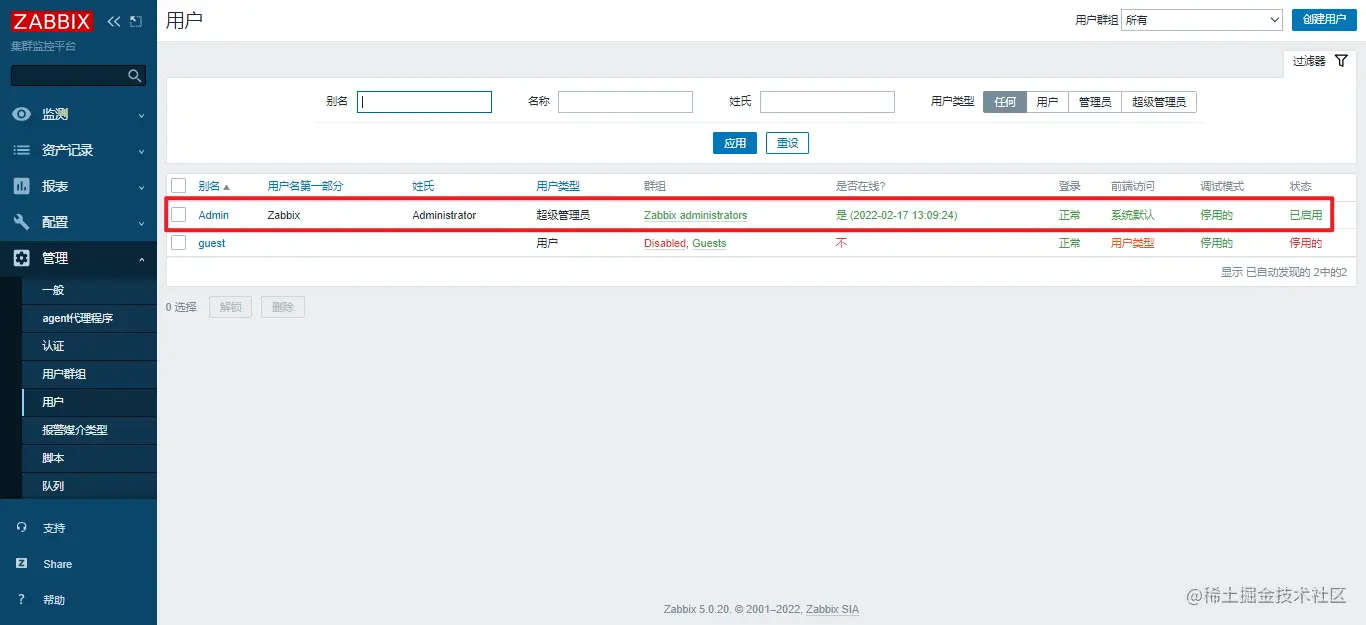Image resolution: width=1366 pixels, height=625 pixels.
Task: Click guest's 停用的 status link
Action: [x=1306, y=243]
